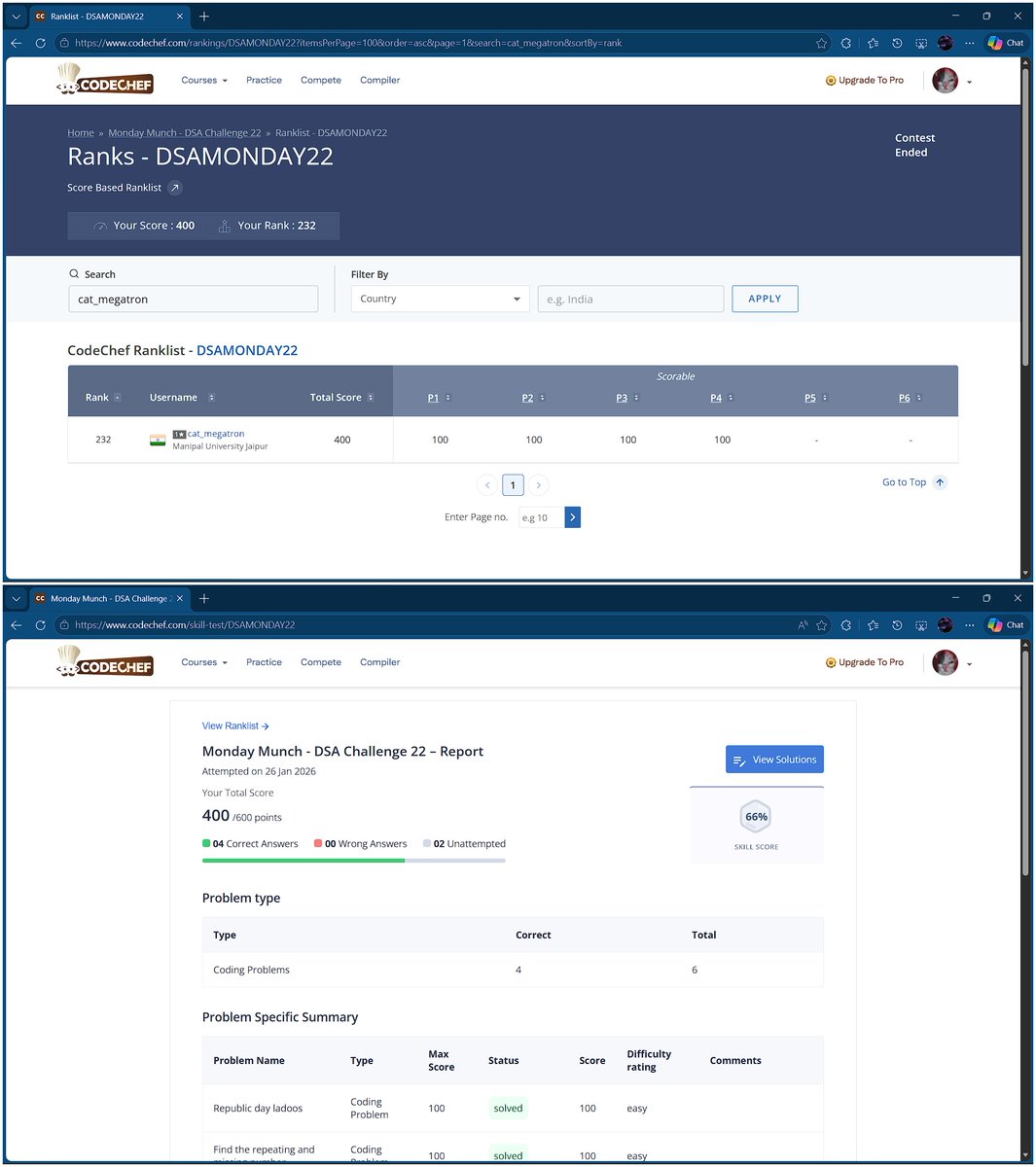
Task: Open Monday Munch - DSA Challenge 22 breadcrumb
Action: pos(185,133)
